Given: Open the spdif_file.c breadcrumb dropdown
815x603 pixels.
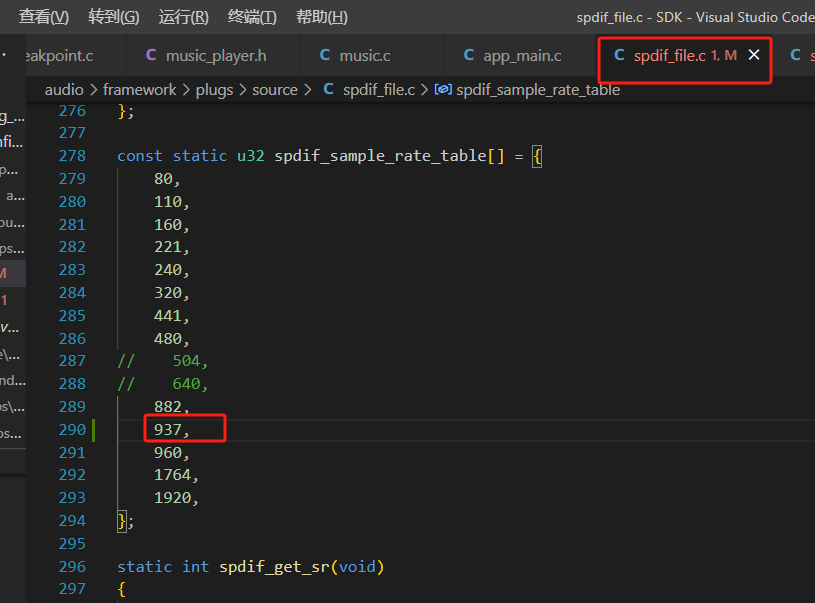Looking at the screenshot, I should point(379,90).
